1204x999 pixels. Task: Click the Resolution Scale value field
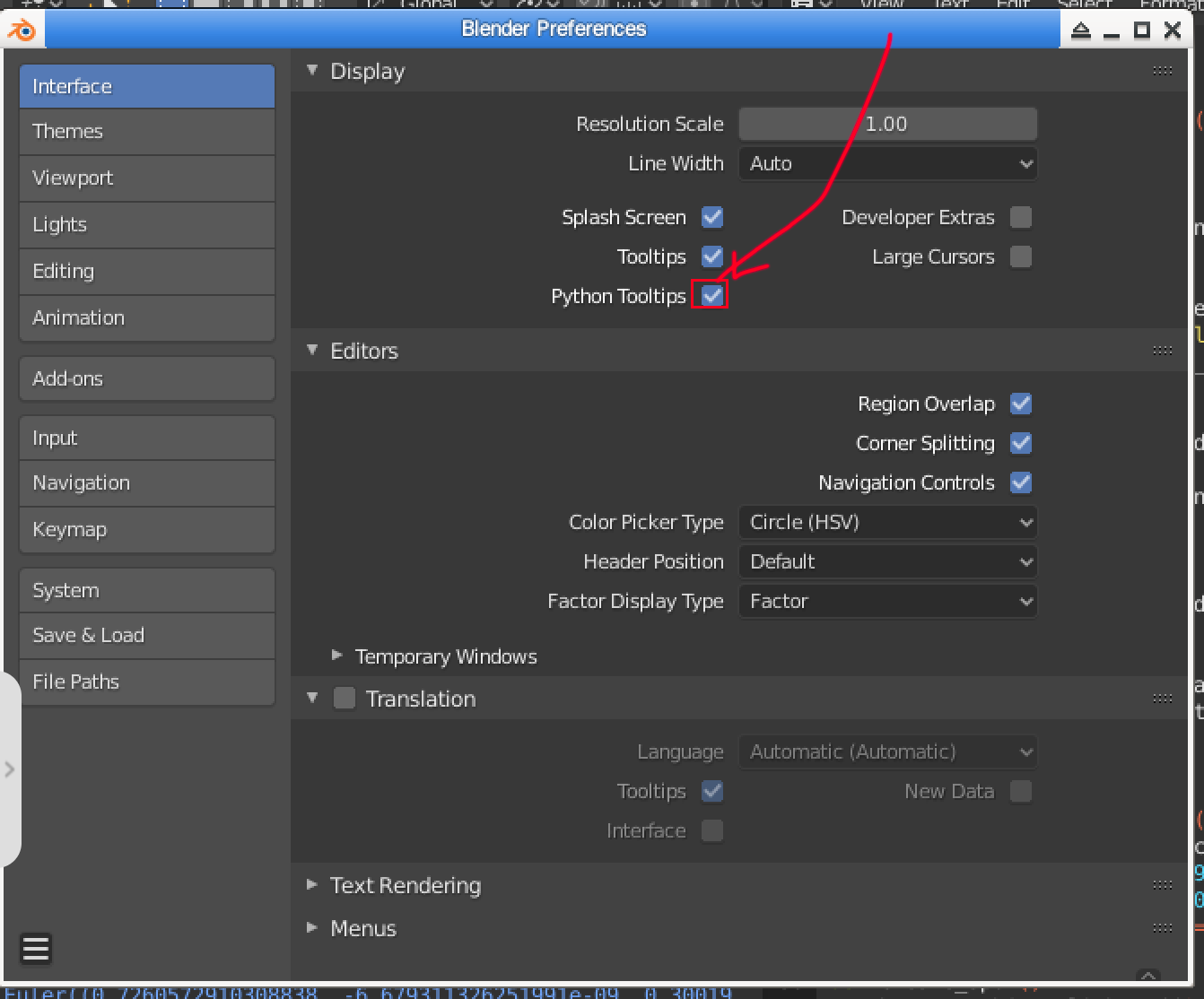[888, 124]
